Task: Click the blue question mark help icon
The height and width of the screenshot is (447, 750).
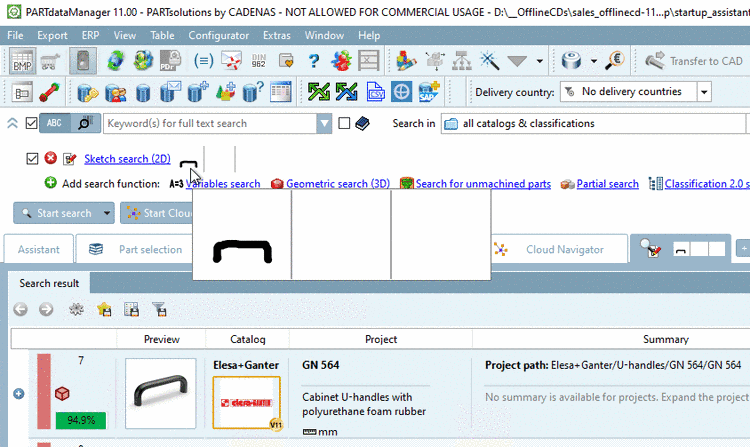Action: pyautogui.click(x=314, y=61)
